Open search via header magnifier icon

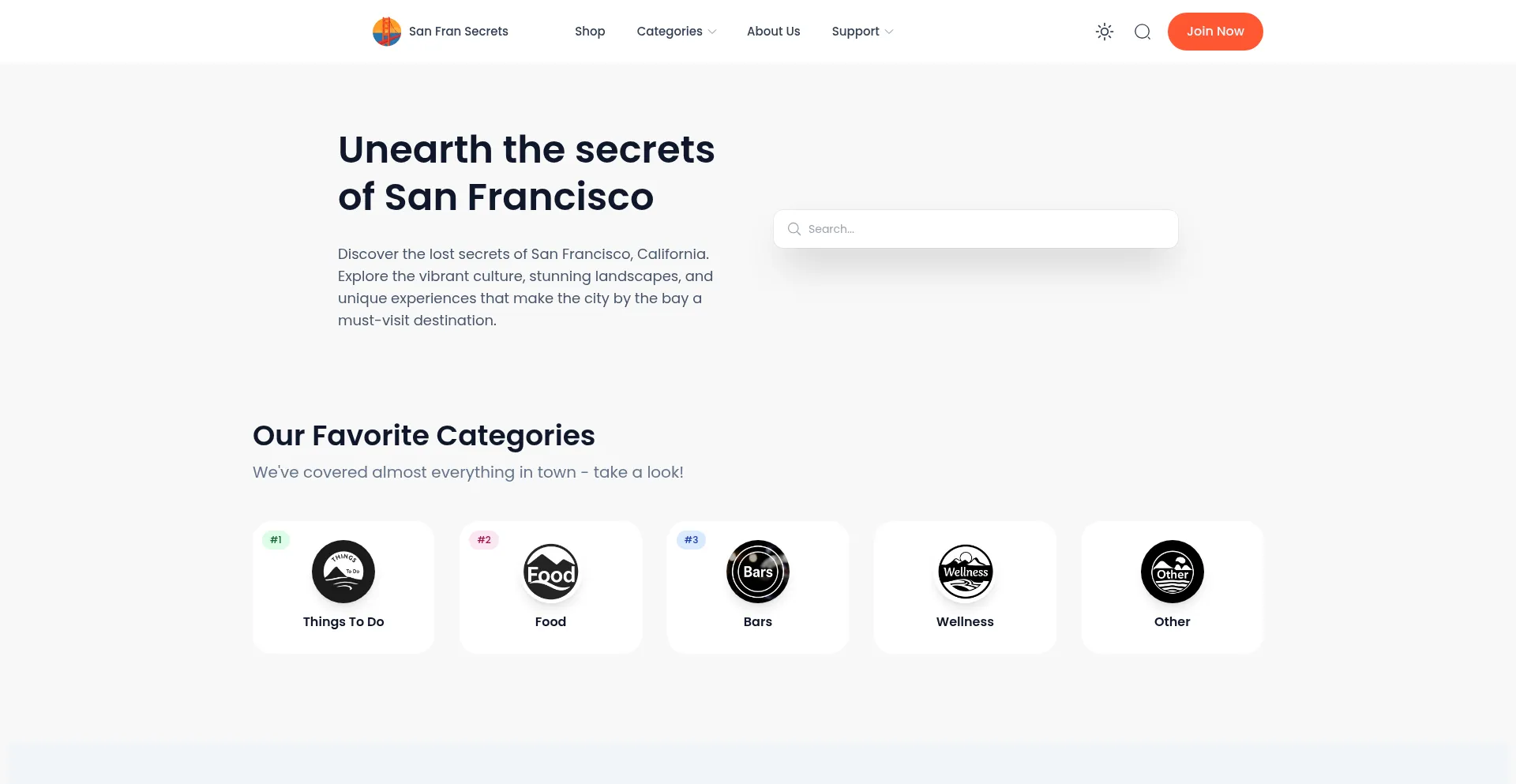pyautogui.click(x=1143, y=32)
